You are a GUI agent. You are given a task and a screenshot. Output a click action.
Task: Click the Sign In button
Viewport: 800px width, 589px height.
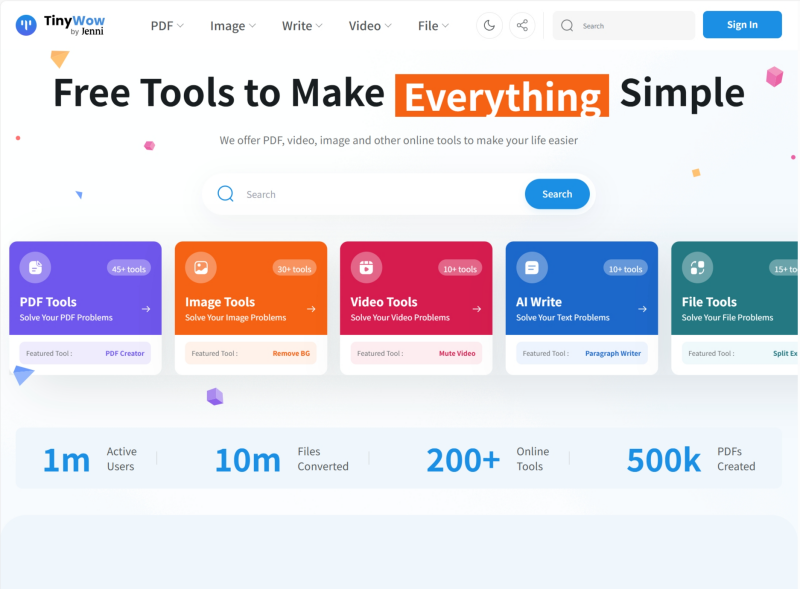click(x=742, y=25)
